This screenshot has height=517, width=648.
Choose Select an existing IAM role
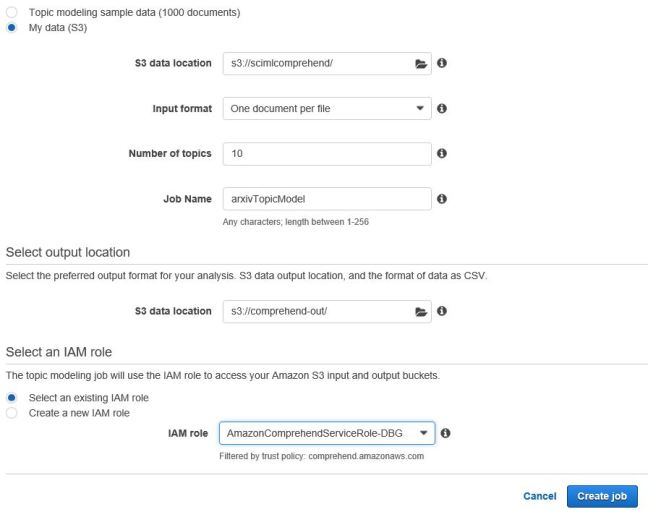(x=11, y=398)
